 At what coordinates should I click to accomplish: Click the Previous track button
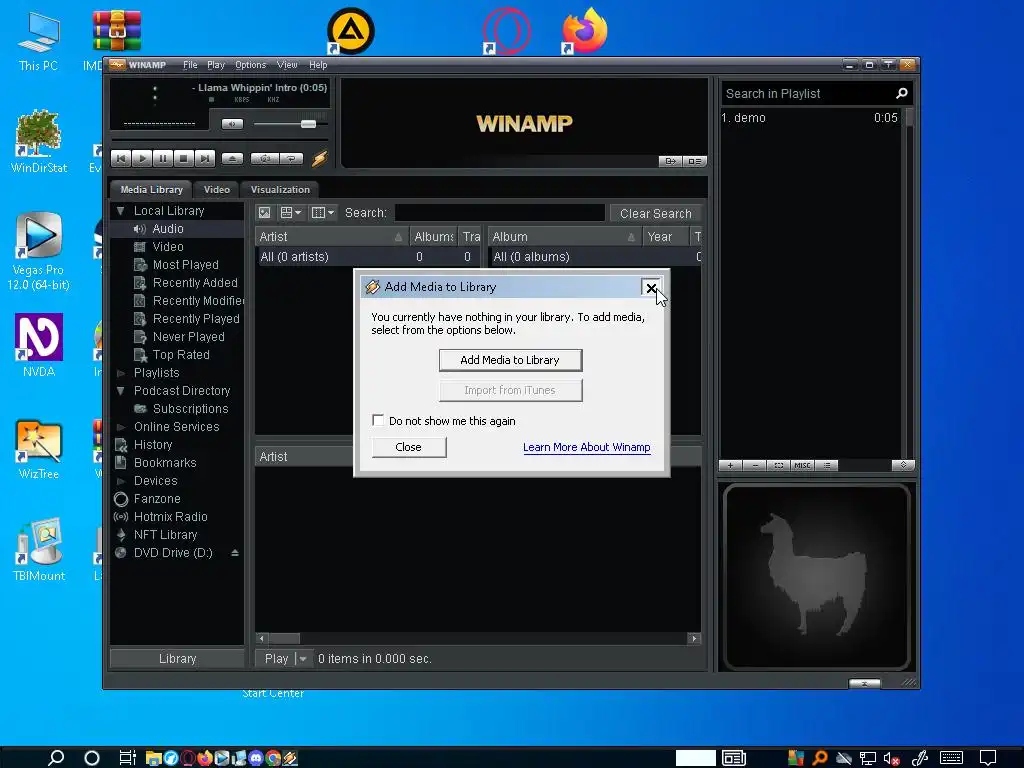121,158
